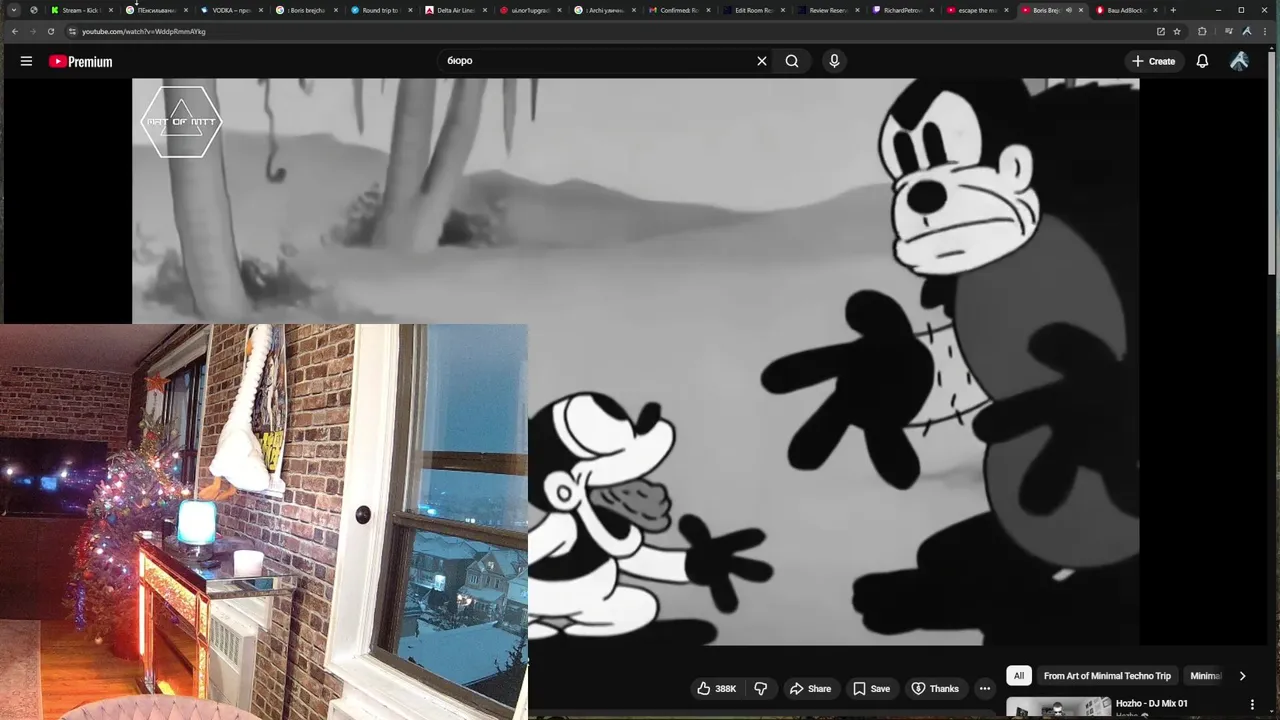Click the search magnifier button
Viewport: 1280px width, 720px height.
coord(792,61)
